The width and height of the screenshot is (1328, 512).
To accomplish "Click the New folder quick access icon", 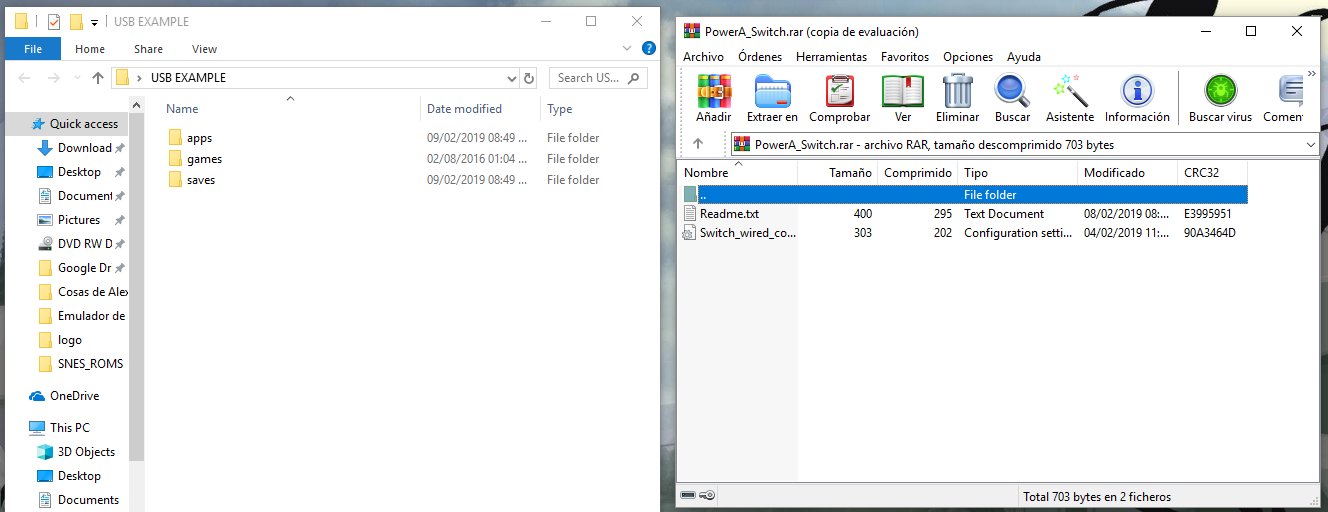I will click(75, 21).
